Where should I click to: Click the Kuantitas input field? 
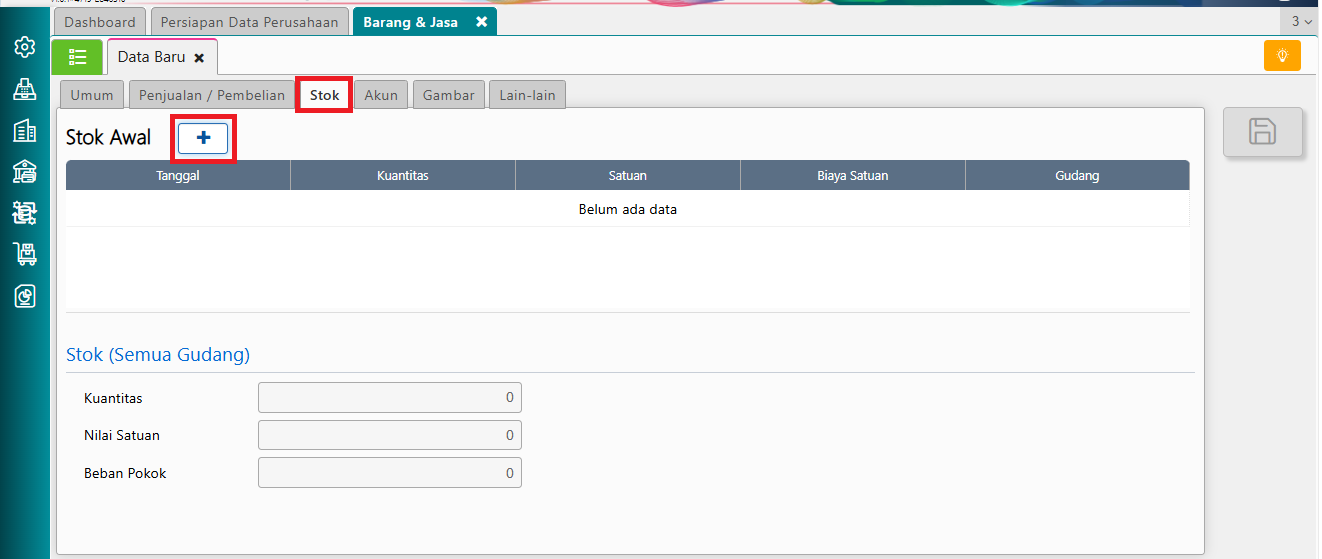390,398
